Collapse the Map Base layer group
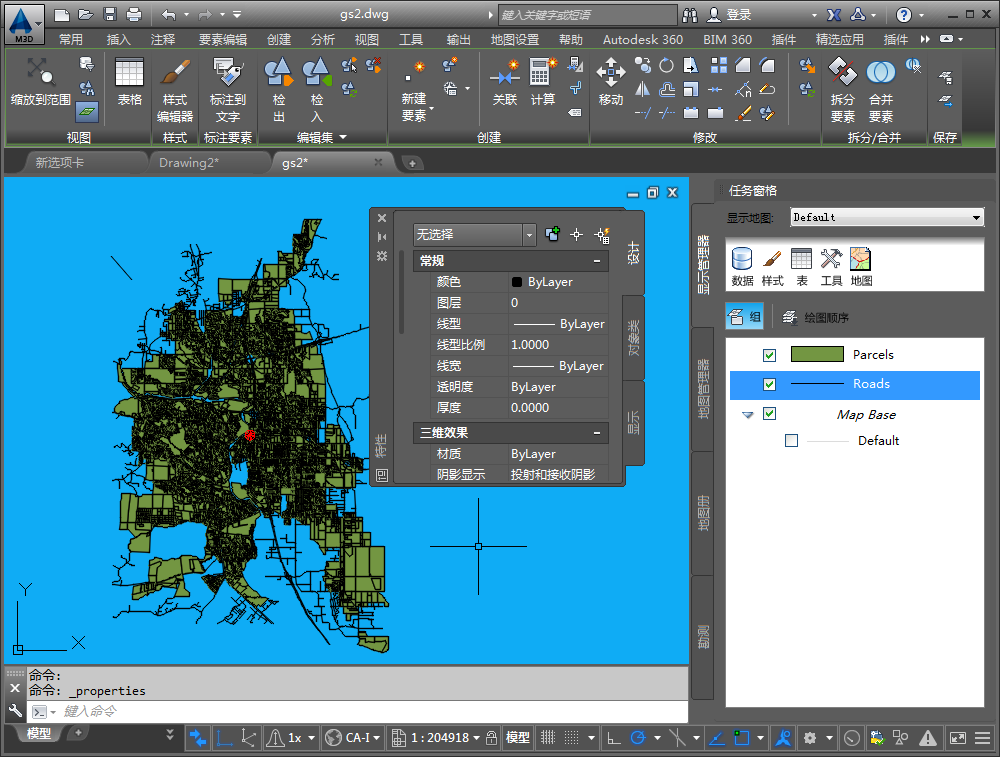 click(748, 415)
